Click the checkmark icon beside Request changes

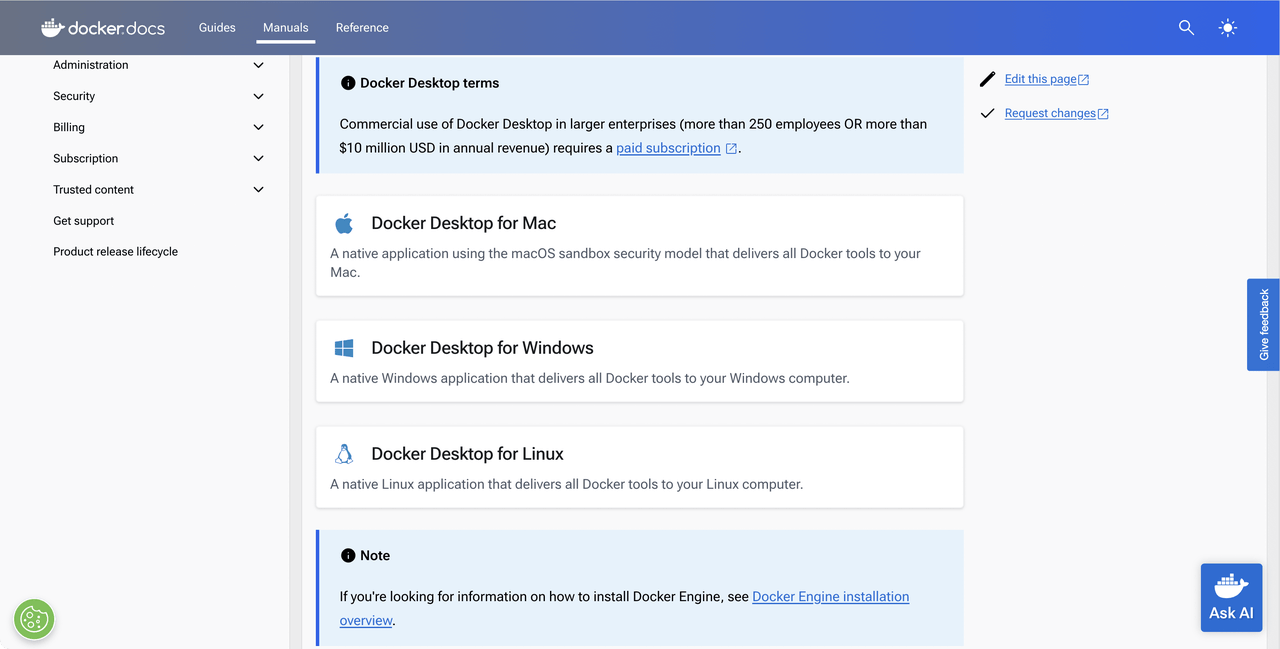[988, 113]
